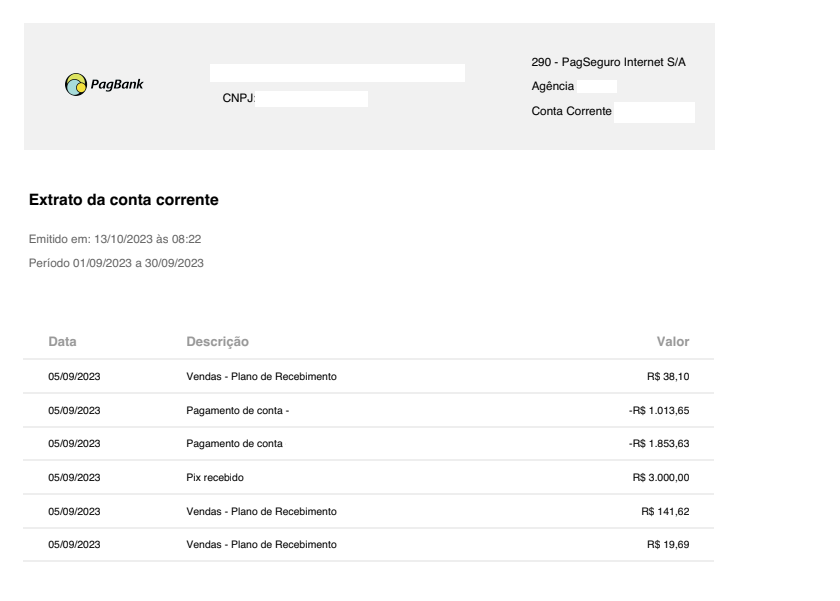Click the R$ 19,69 value in last row
The image size is (840, 601).
pos(668,544)
